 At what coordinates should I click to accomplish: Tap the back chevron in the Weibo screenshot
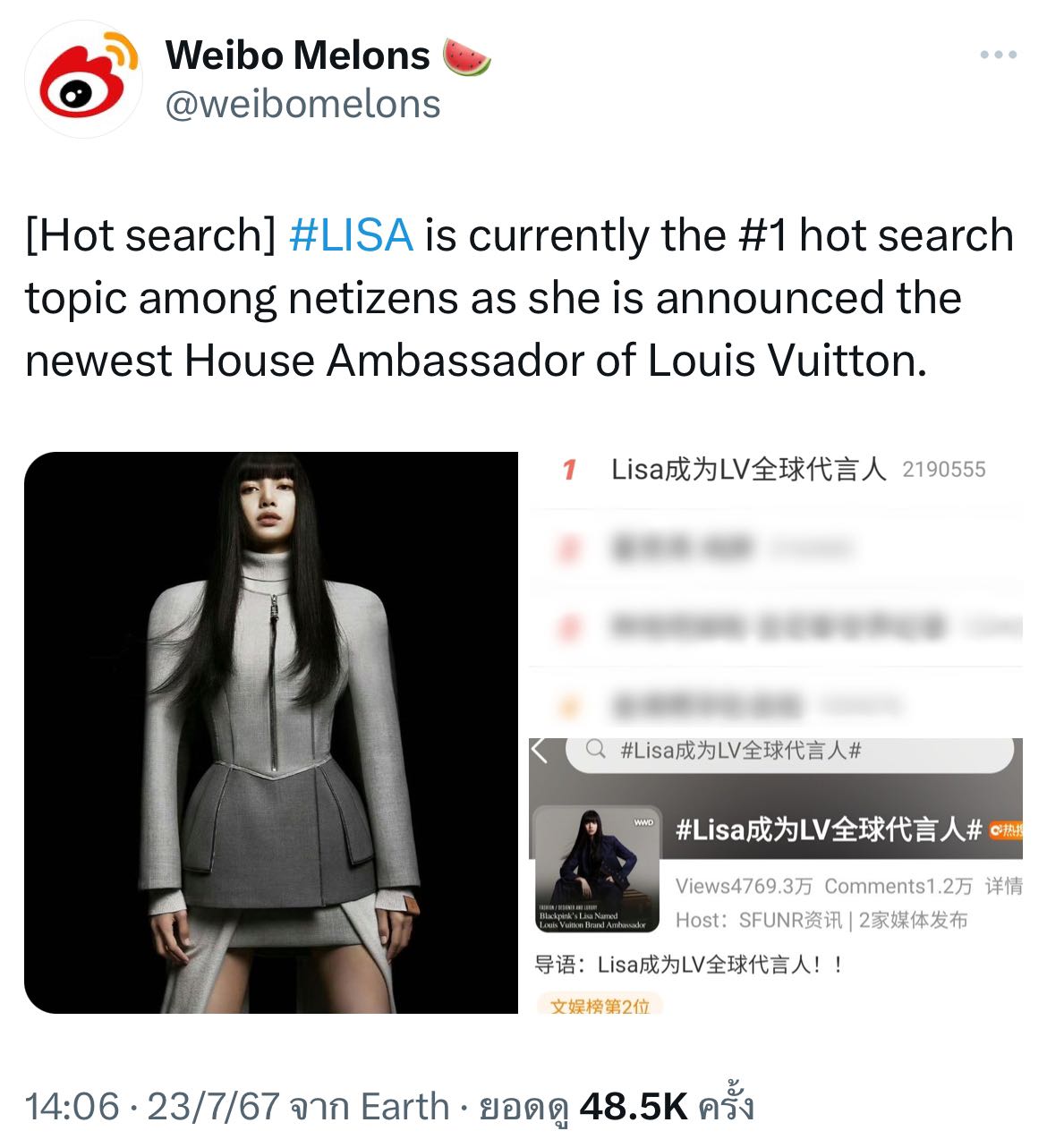click(x=540, y=751)
